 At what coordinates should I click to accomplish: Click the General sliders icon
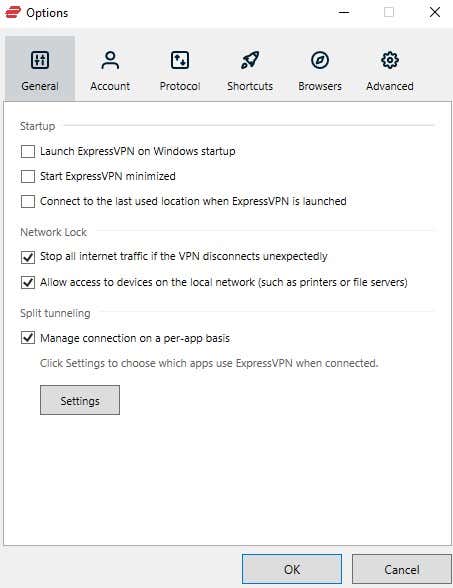pos(40,60)
